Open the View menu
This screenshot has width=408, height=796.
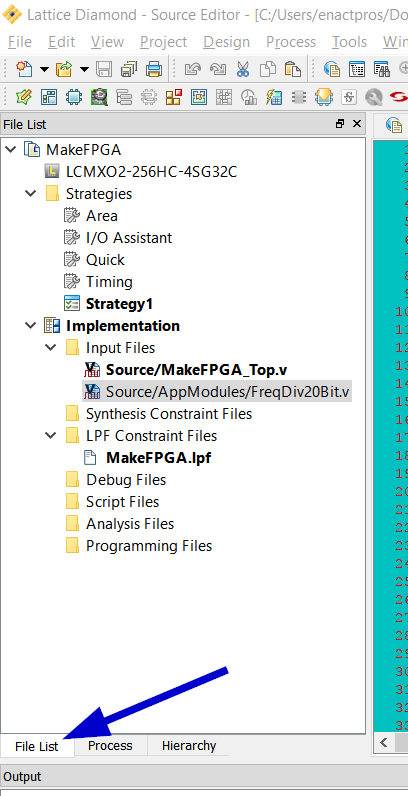pyautogui.click(x=107, y=42)
